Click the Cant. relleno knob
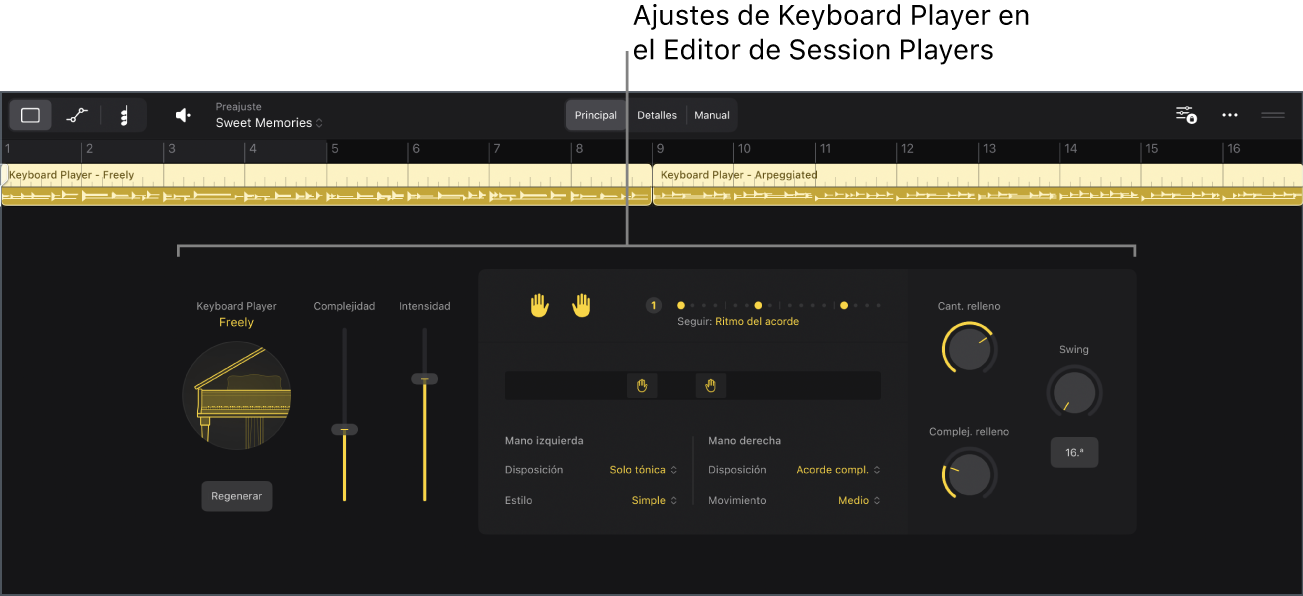Viewport: 1303px width, 596px height. pyautogui.click(x=969, y=349)
